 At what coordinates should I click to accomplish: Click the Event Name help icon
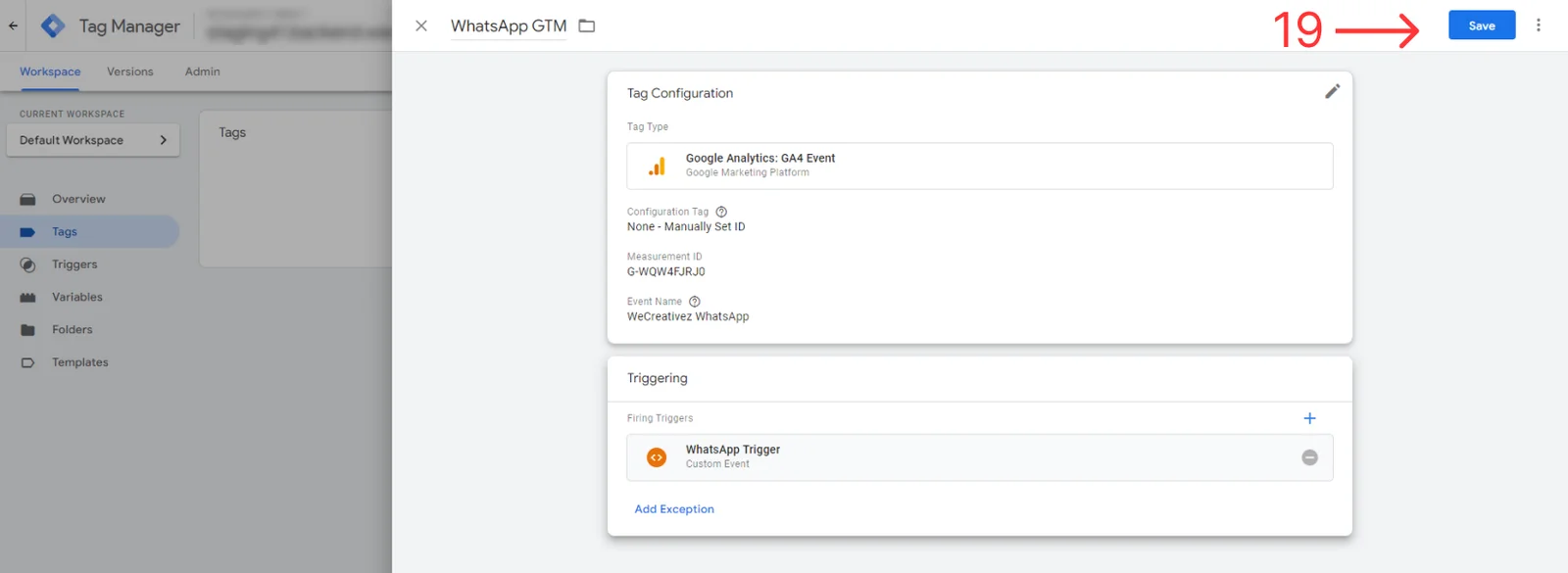click(x=695, y=302)
